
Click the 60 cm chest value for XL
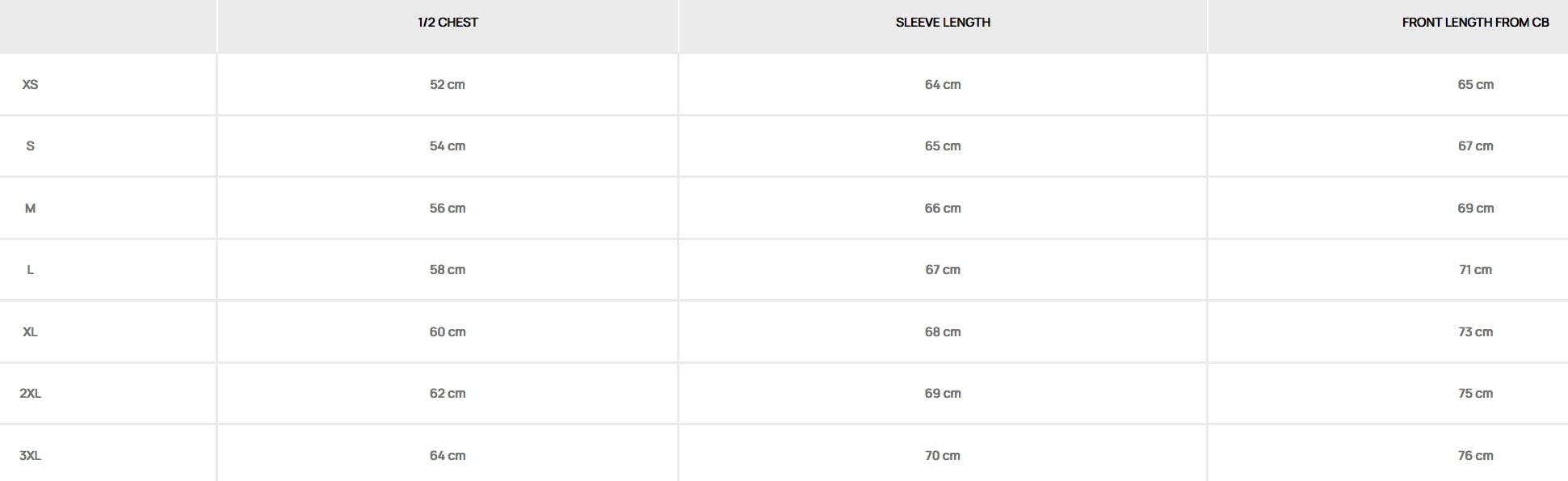448,332
